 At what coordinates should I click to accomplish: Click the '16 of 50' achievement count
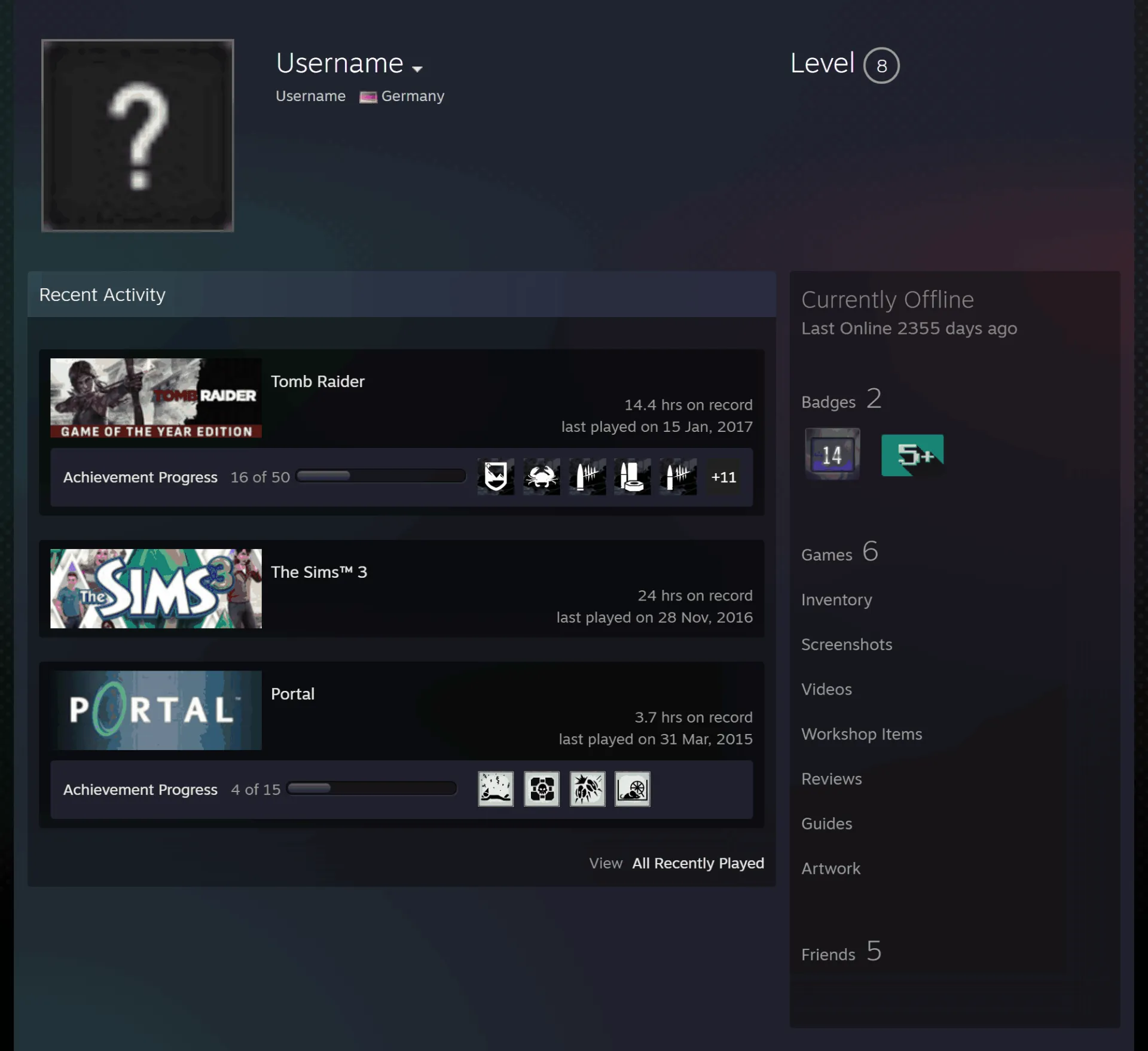click(260, 477)
